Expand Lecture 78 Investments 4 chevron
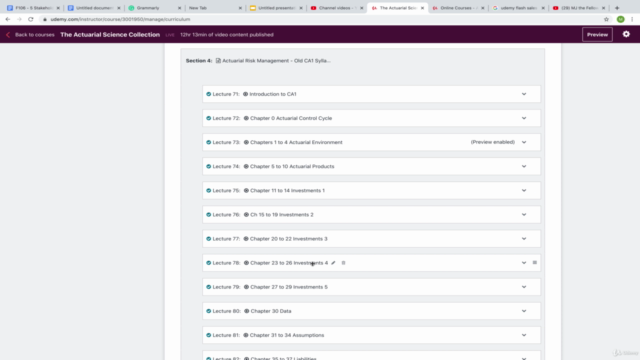Viewport: 640px width, 360px height. coord(524,262)
